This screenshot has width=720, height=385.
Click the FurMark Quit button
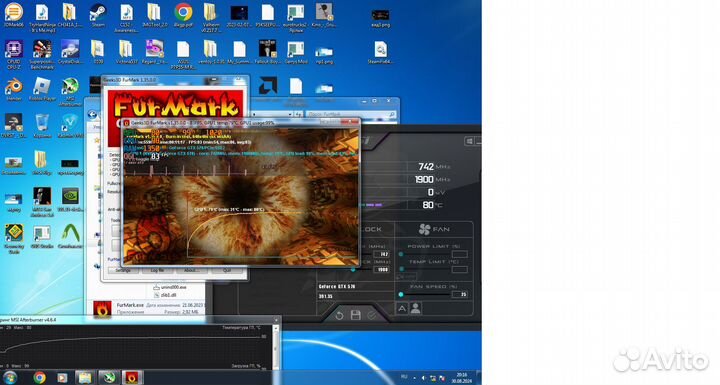click(226, 270)
